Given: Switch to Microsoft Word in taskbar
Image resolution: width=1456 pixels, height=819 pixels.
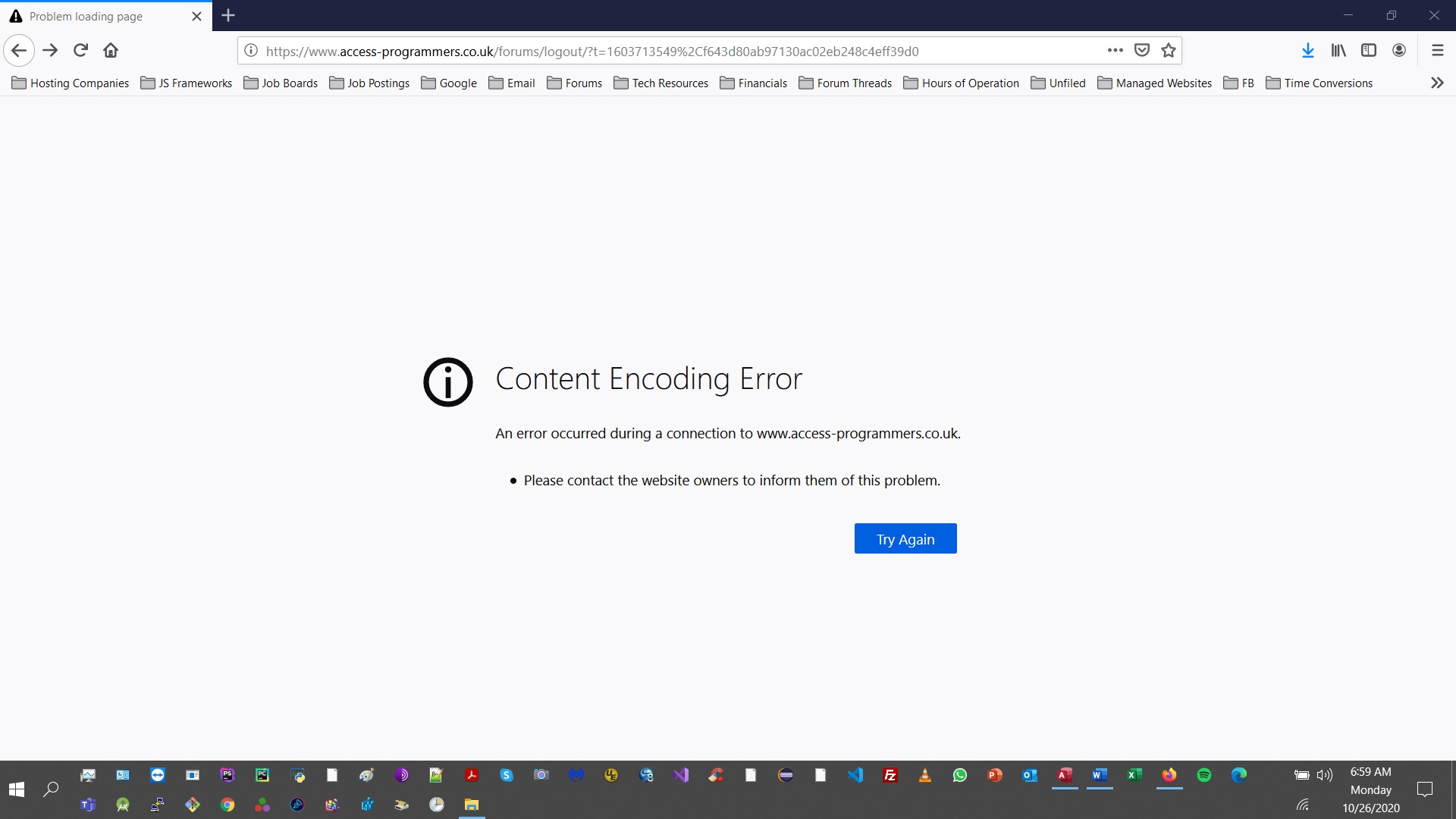Looking at the screenshot, I should click(x=1100, y=775).
